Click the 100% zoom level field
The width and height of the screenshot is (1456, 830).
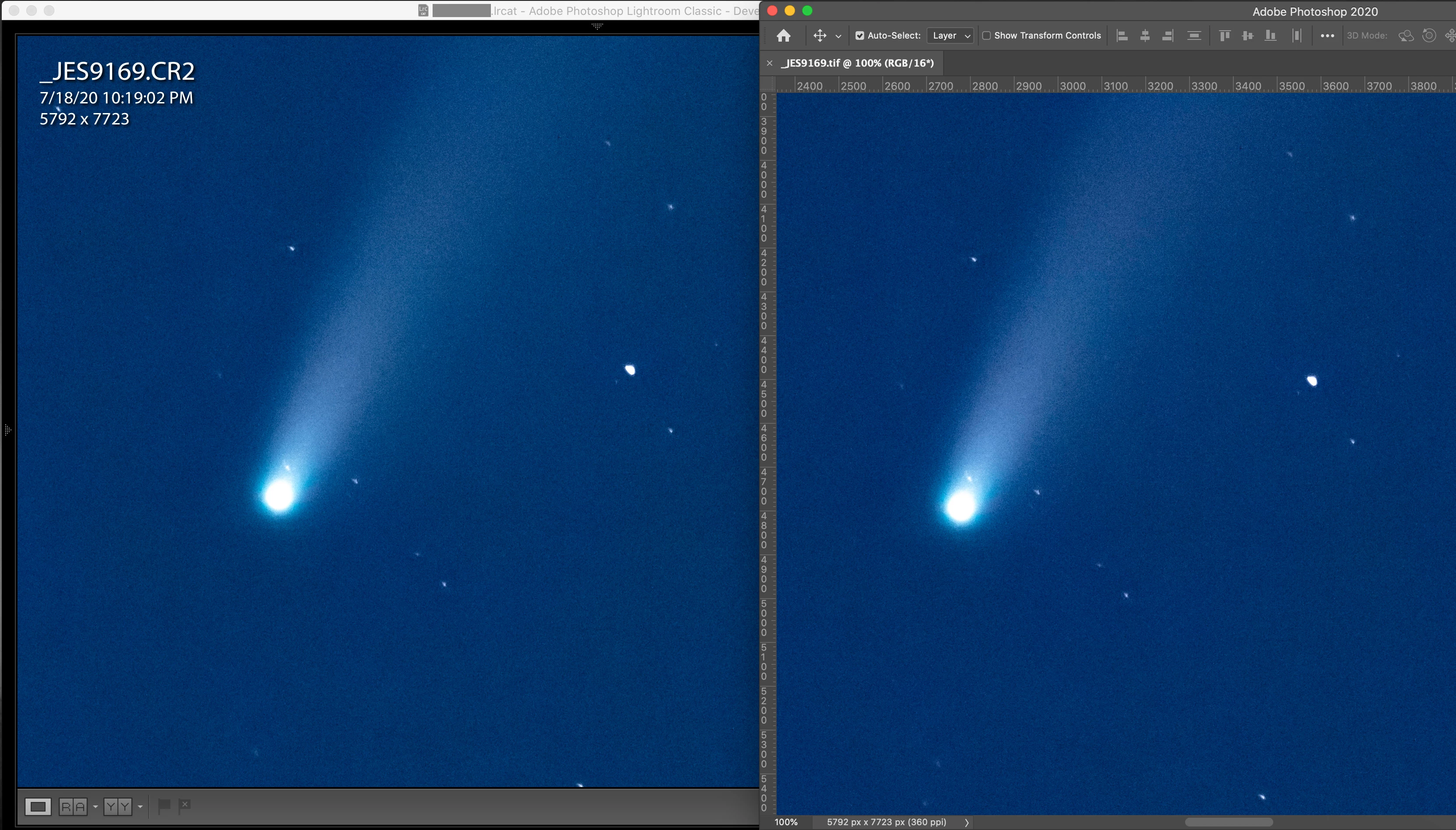pyautogui.click(x=786, y=822)
